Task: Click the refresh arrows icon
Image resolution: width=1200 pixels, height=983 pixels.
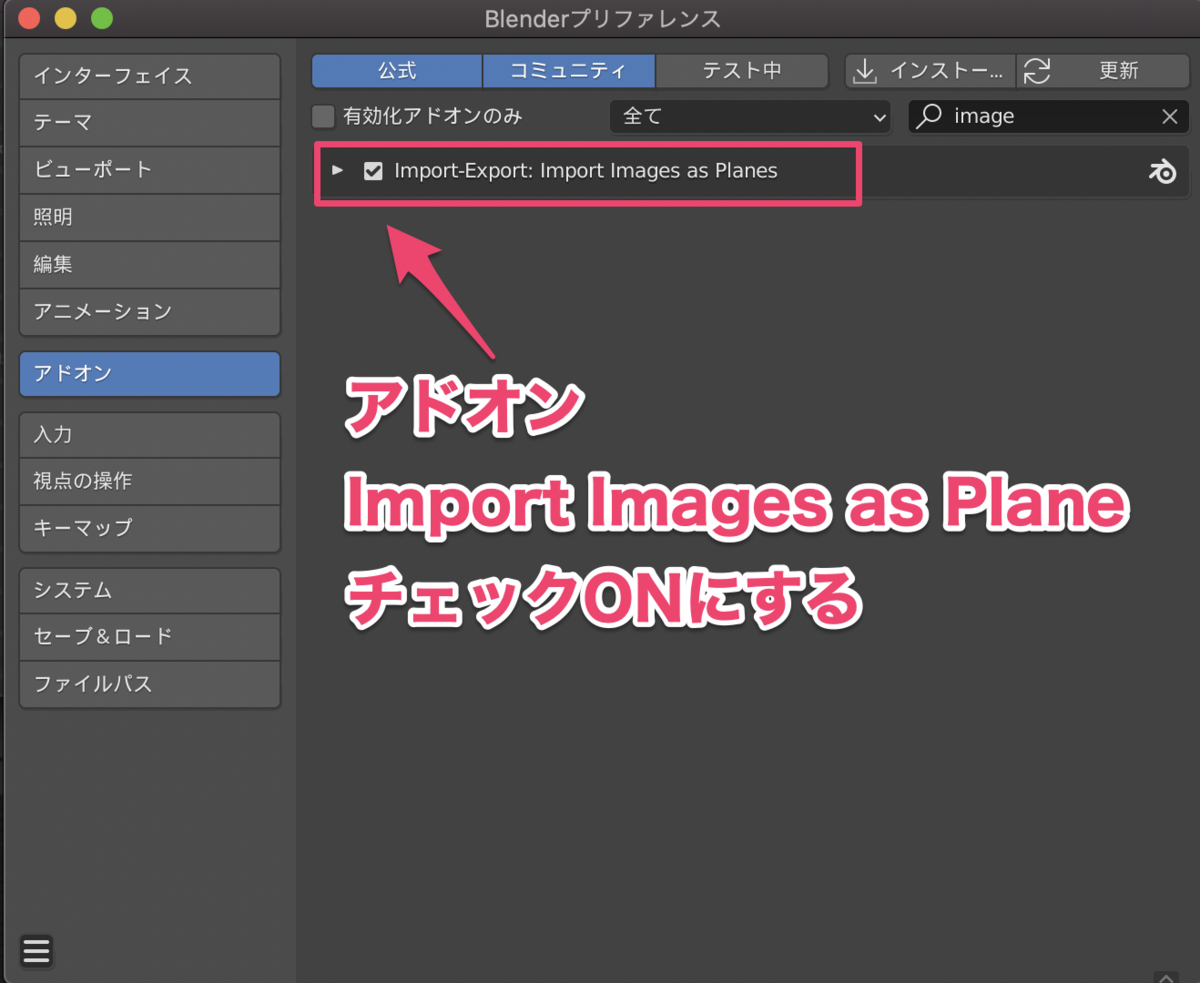Action: (1037, 71)
